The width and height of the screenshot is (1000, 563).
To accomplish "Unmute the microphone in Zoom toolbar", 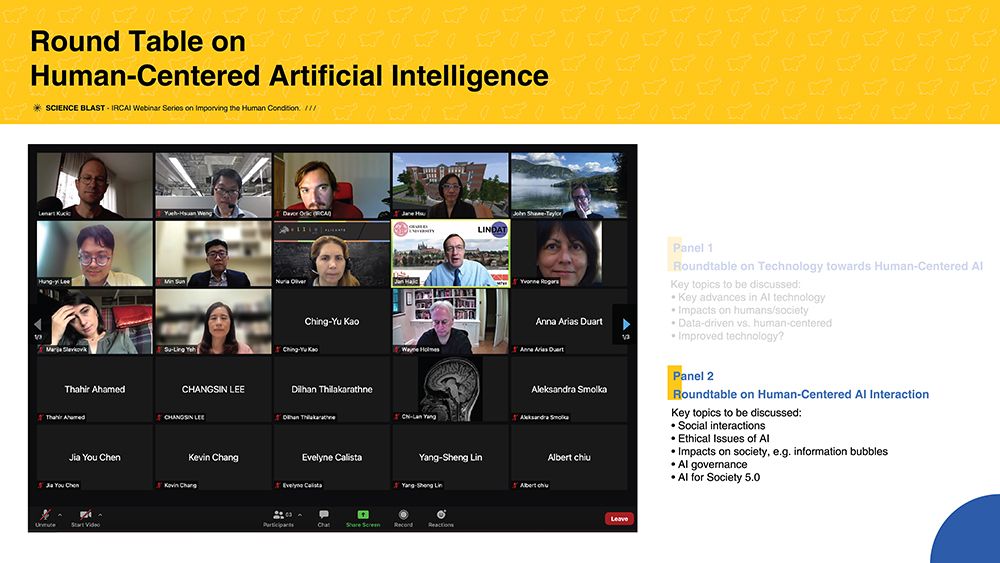I will [x=45, y=514].
